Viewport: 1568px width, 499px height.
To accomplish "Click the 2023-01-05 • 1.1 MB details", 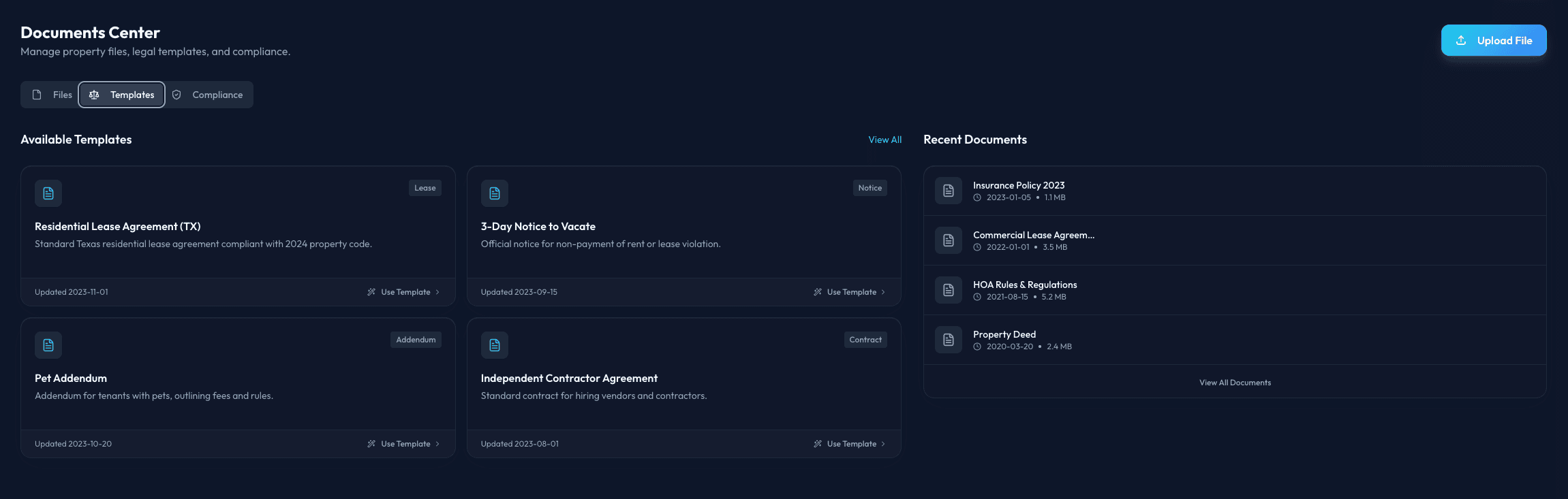I will [1019, 197].
